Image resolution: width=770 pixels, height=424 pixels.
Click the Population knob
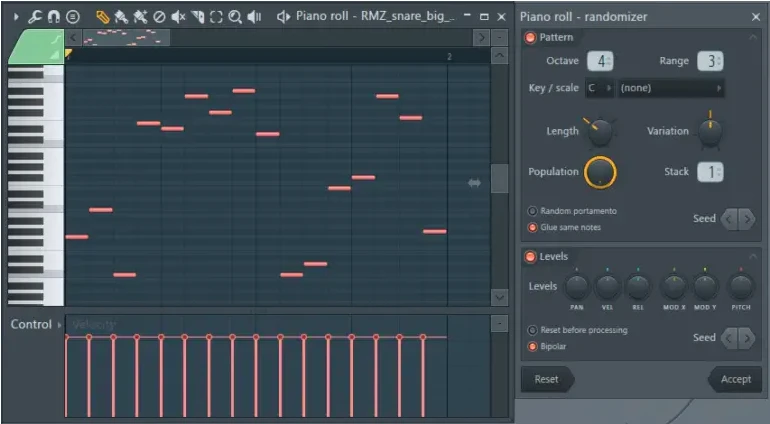(x=599, y=172)
